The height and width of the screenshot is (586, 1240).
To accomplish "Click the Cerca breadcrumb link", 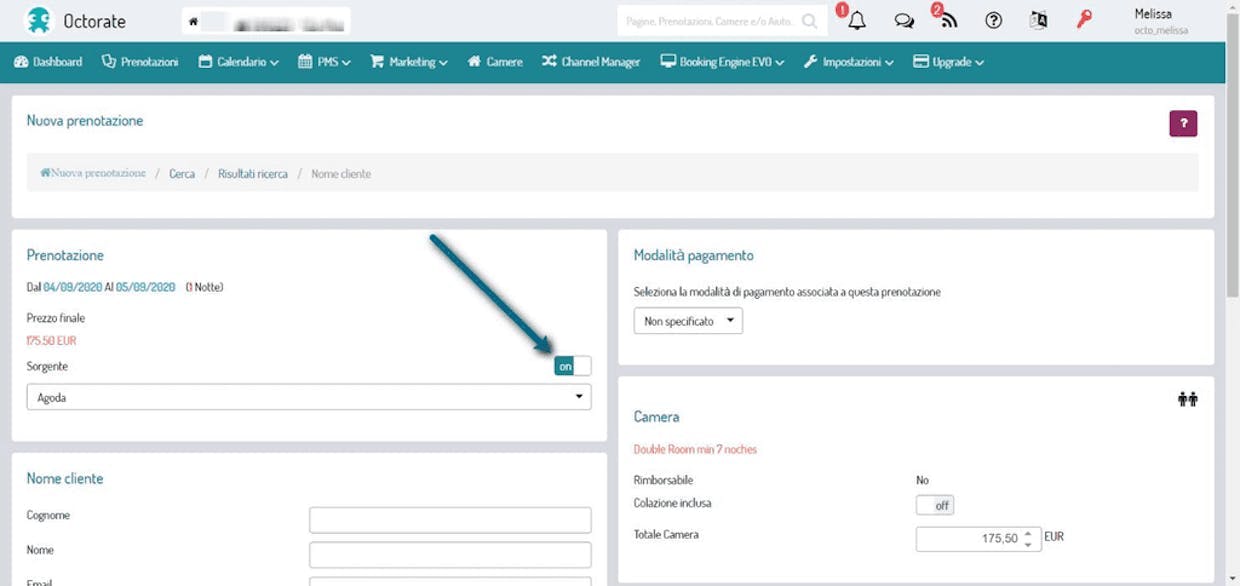I will click(182, 174).
